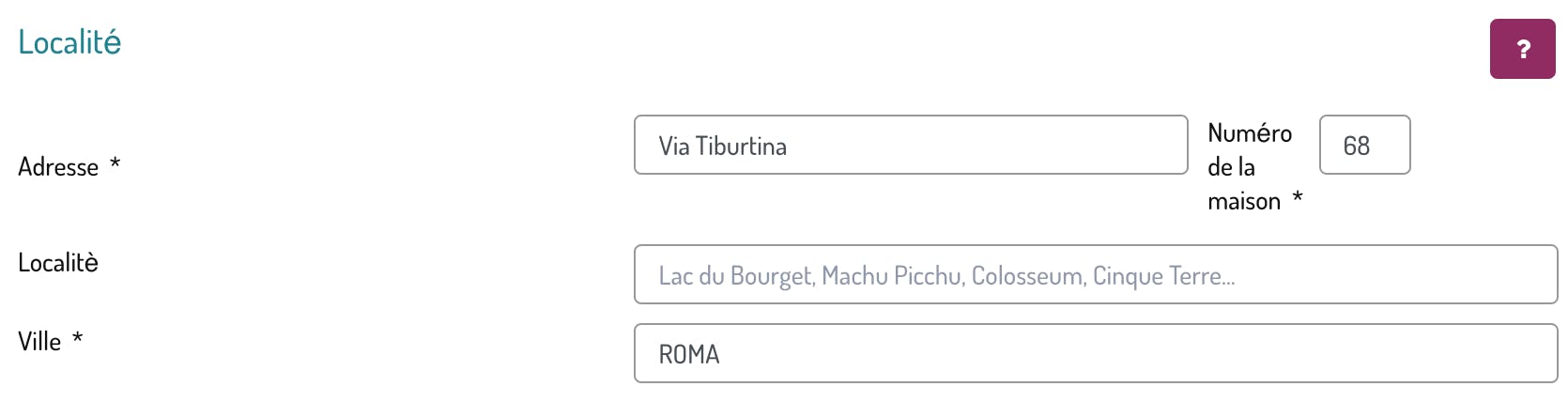Click the Machu Picchu placeholder text
Viewport: 1568px width, 402px height.
pyautogui.click(x=894, y=276)
